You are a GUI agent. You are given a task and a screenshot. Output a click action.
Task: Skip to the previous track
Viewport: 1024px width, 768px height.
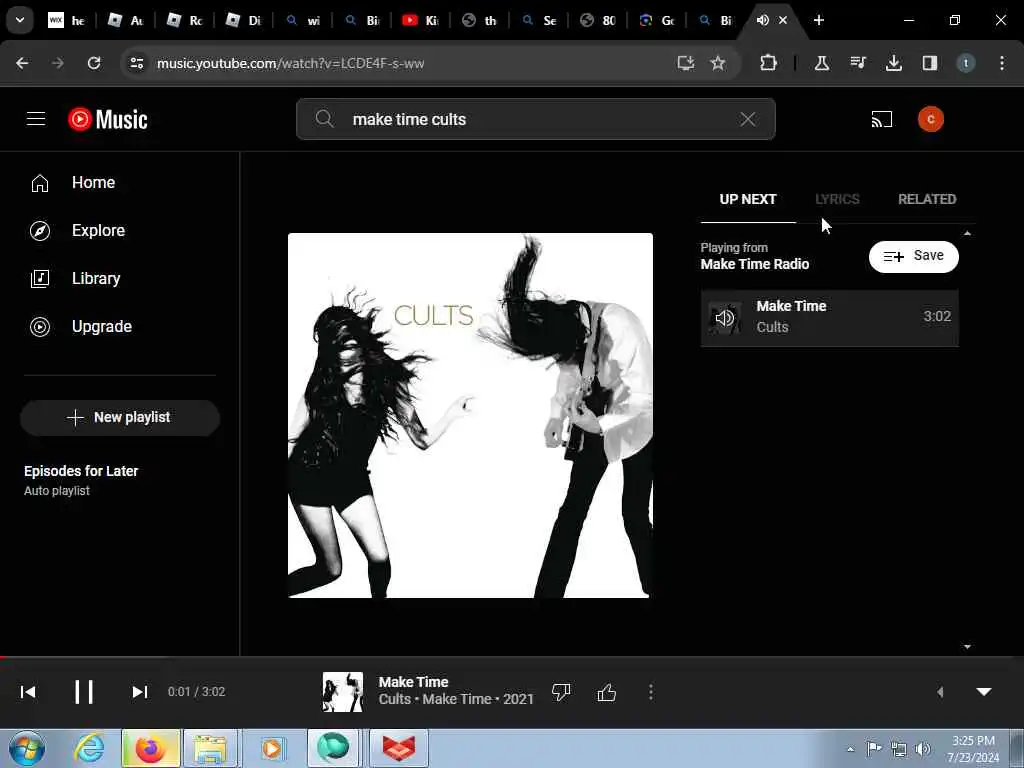[x=28, y=692]
